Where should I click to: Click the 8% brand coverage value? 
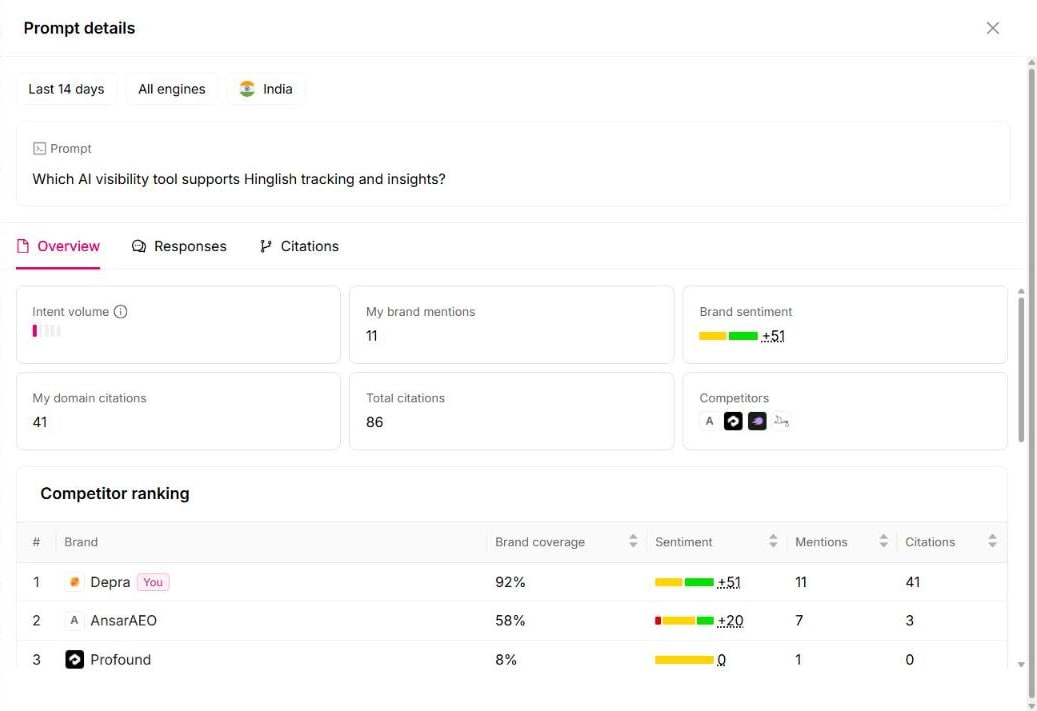pos(506,659)
